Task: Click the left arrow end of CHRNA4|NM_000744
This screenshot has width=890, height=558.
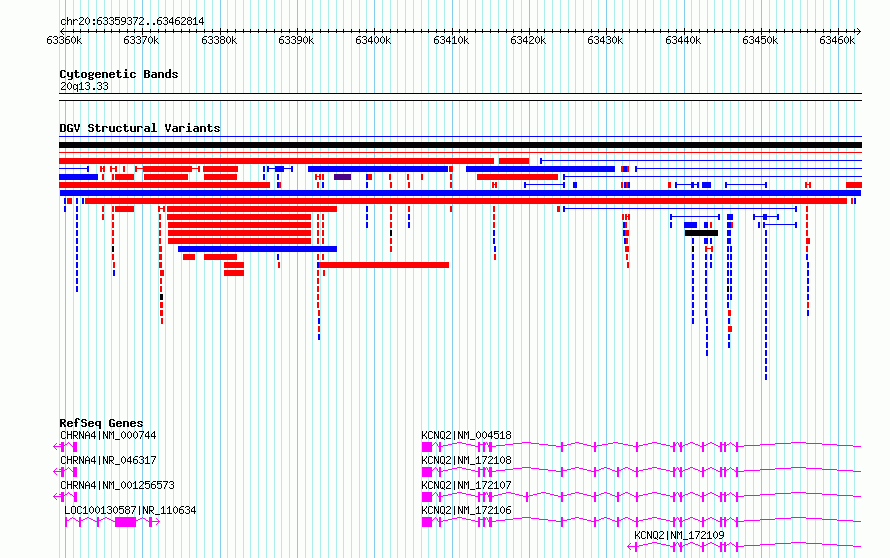Action: coord(56,447)
